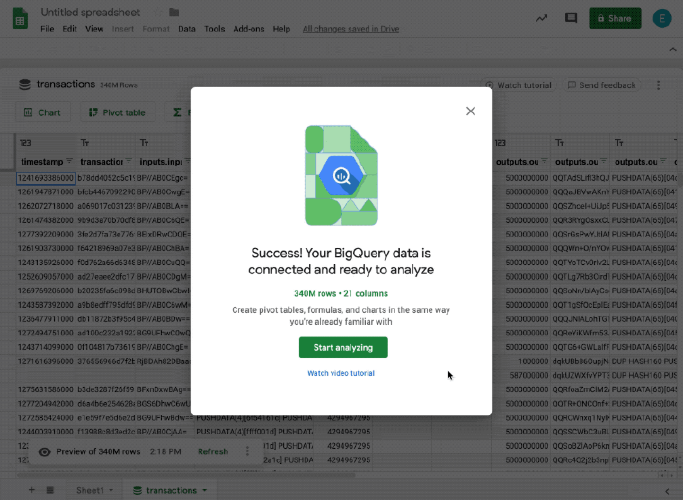Open the all sheets list icon
Screen dimensions: 683x500
point(51,490)
